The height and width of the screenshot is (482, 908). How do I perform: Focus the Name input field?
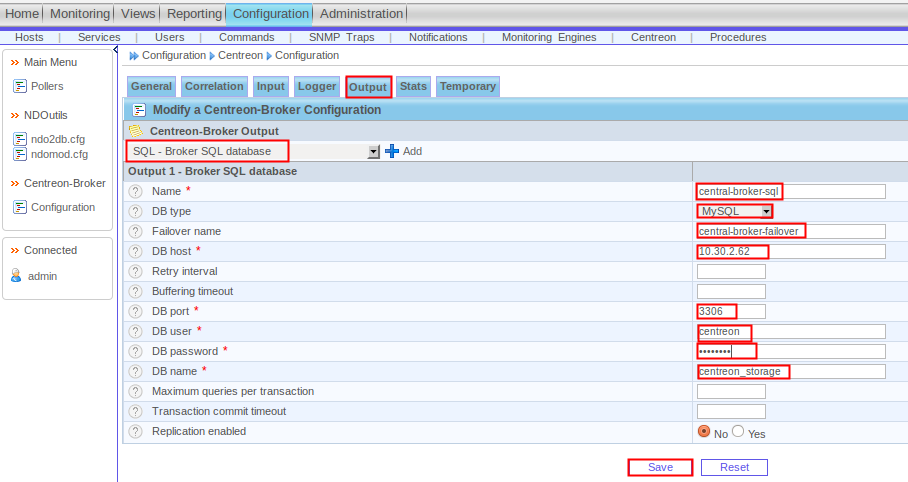(791, 191)
